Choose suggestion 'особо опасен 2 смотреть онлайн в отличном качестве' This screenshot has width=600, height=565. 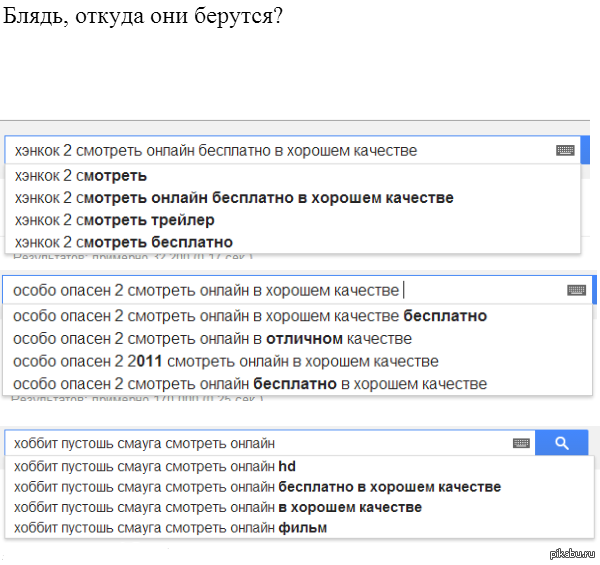(297, 339)
